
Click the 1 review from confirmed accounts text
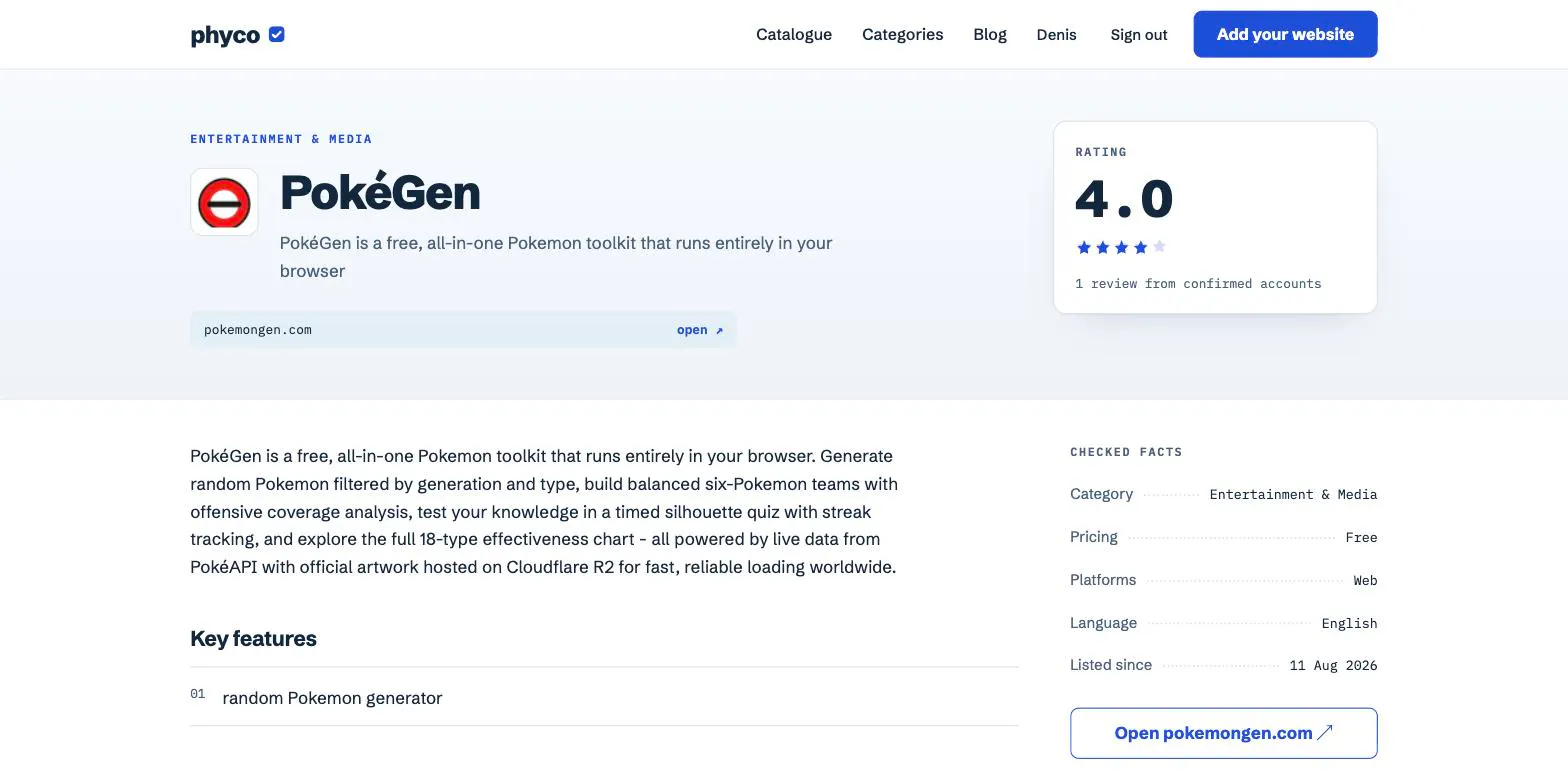pos(1198,284)
